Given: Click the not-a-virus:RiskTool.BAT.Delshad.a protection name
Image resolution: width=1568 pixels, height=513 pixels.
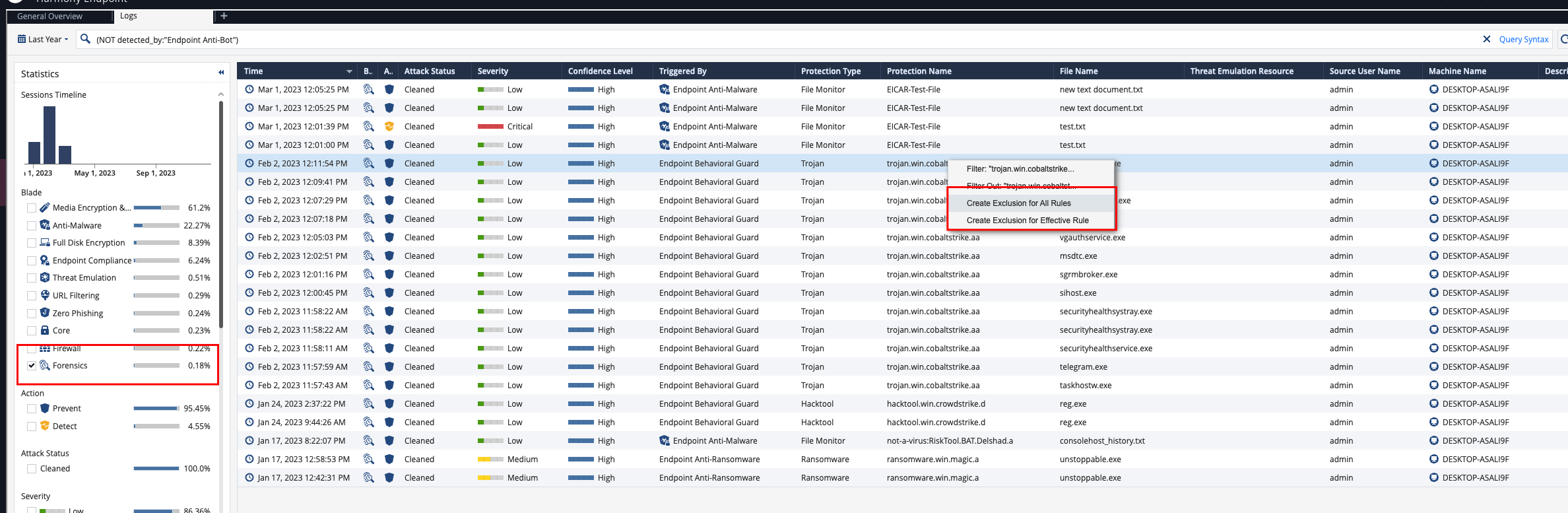Looking at the screenshot, I should coord(950,441).
